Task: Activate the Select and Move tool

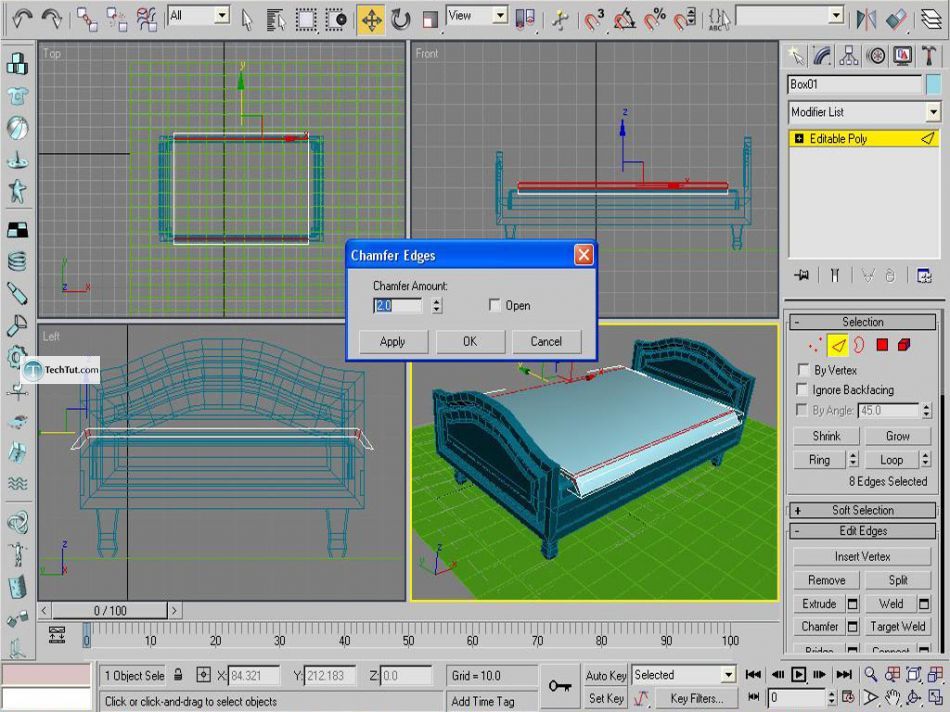Action: click(371, 20)
